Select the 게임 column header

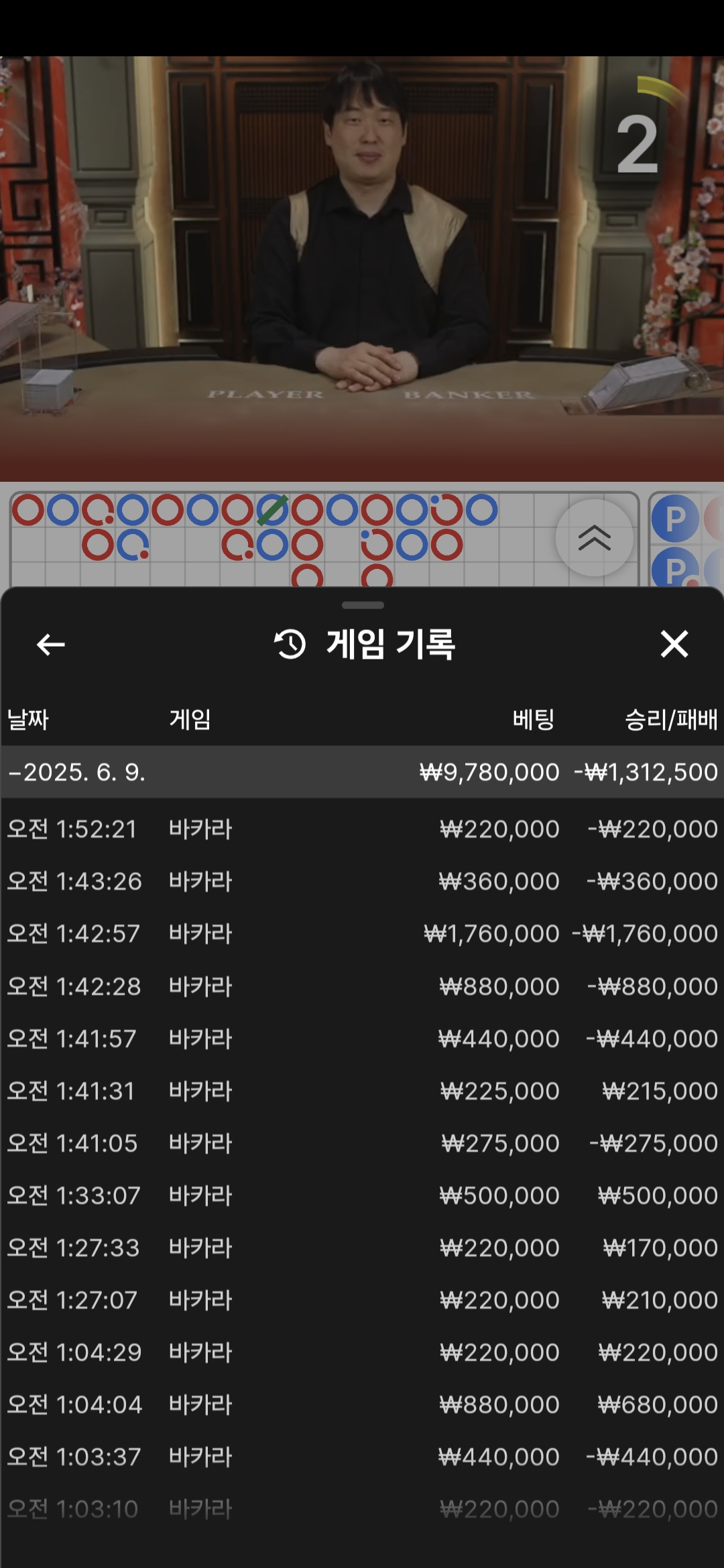pyautogui.click(x=190, y=720)
